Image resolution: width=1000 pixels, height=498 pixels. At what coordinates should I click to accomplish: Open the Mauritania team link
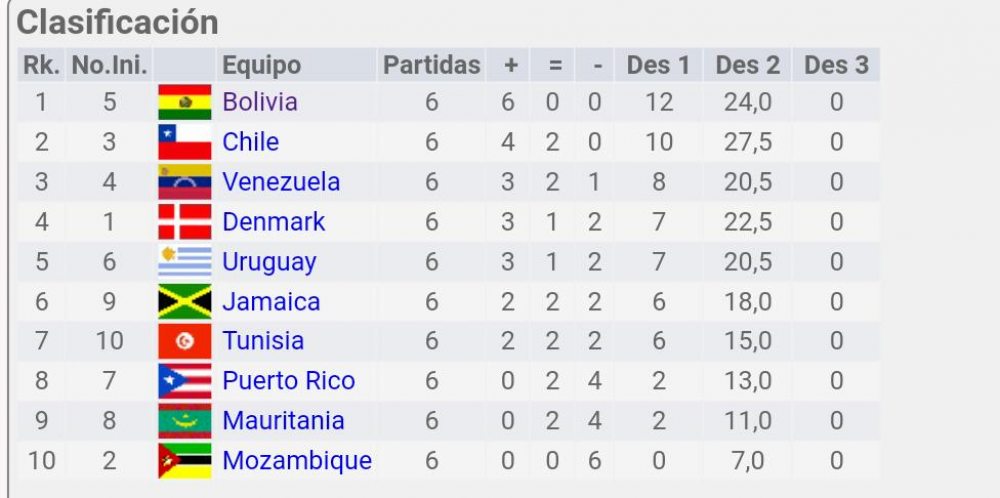coord(283,421)
